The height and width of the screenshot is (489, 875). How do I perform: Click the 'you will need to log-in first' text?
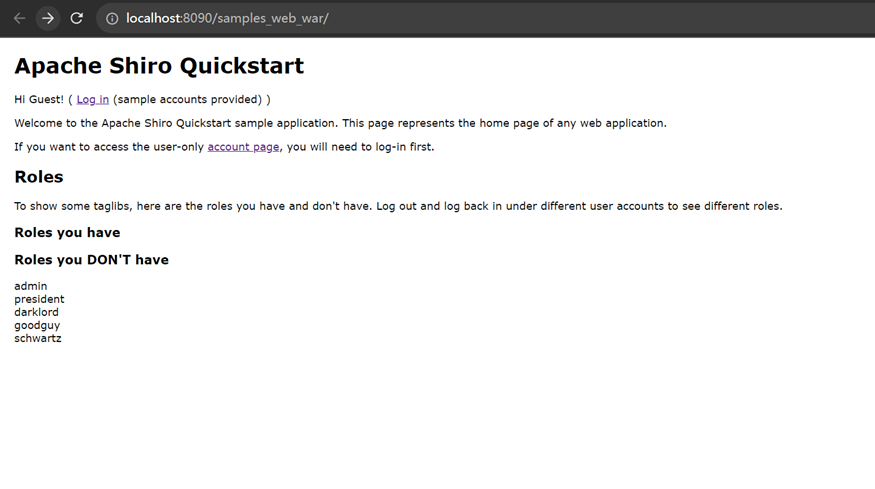click(x=360, y=147)
